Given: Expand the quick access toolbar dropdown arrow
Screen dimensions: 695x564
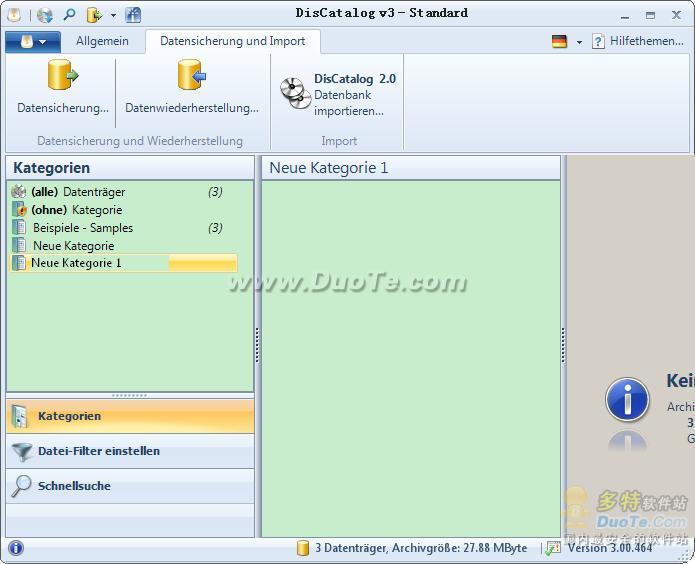Looking at the screenshot, I should point(113,16).
